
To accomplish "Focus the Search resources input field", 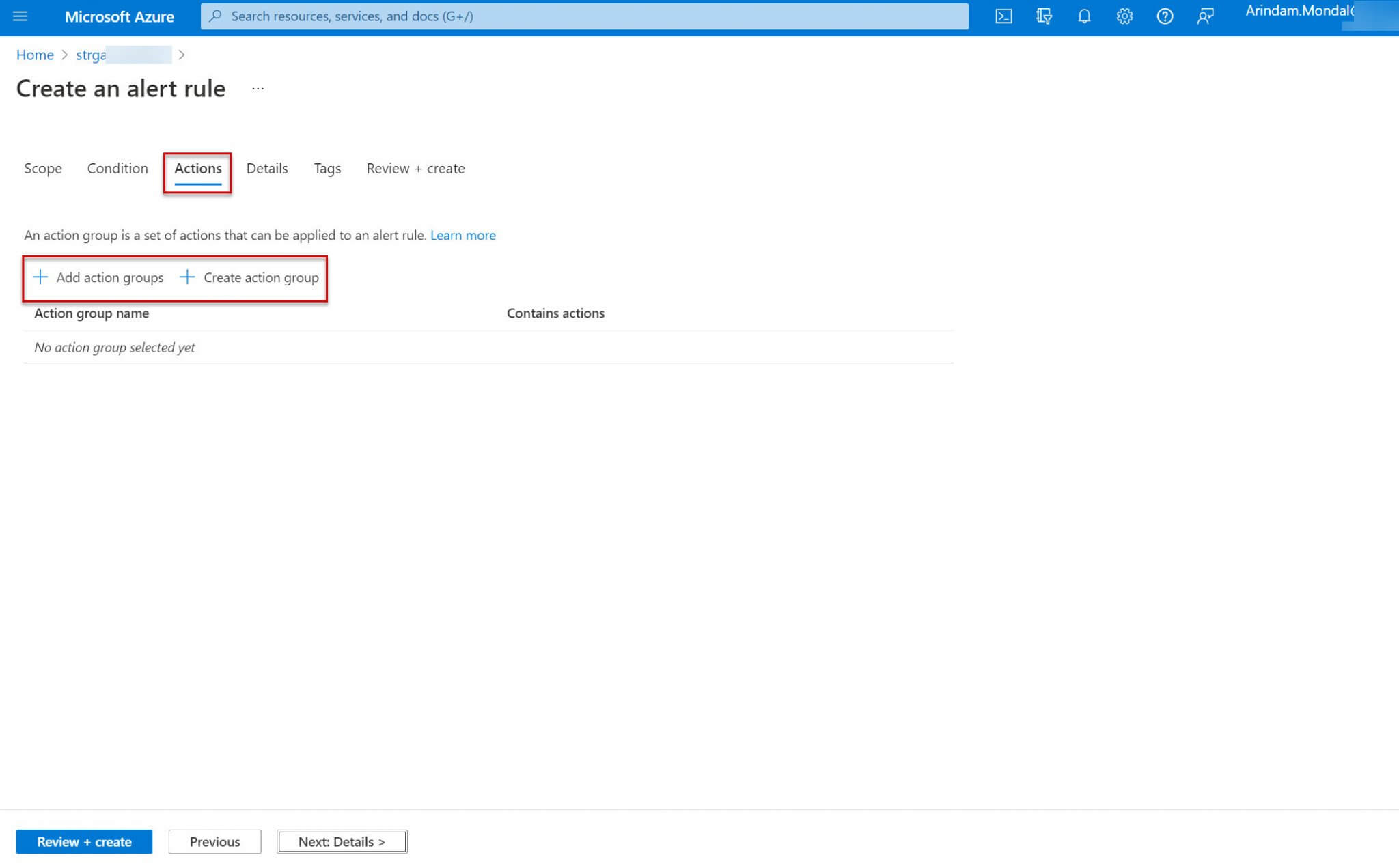I will [x=584, y=16].
